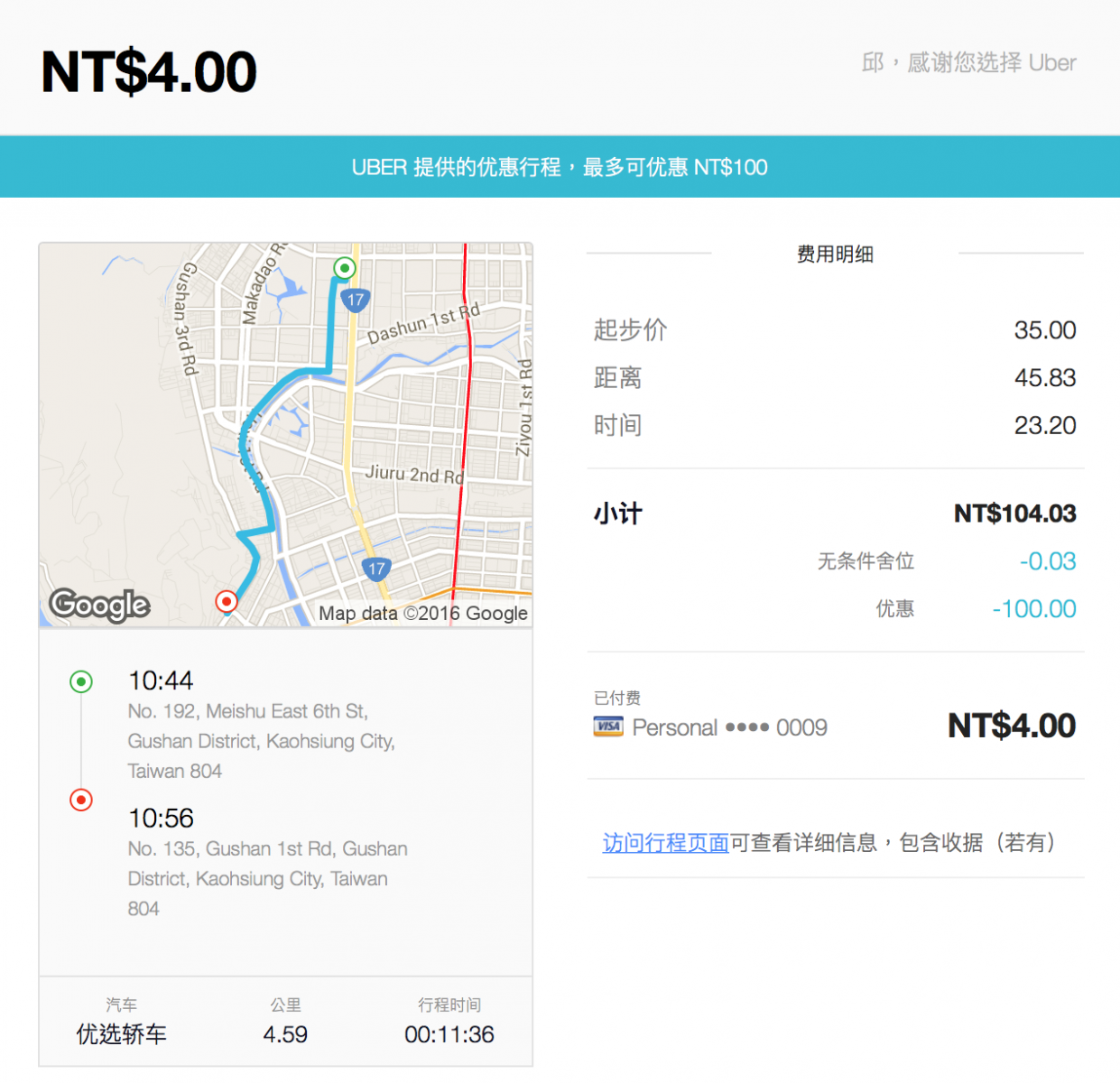1120x1083 pixels.
Task: Click the green pickup marker on map
Action: (345, 268)
